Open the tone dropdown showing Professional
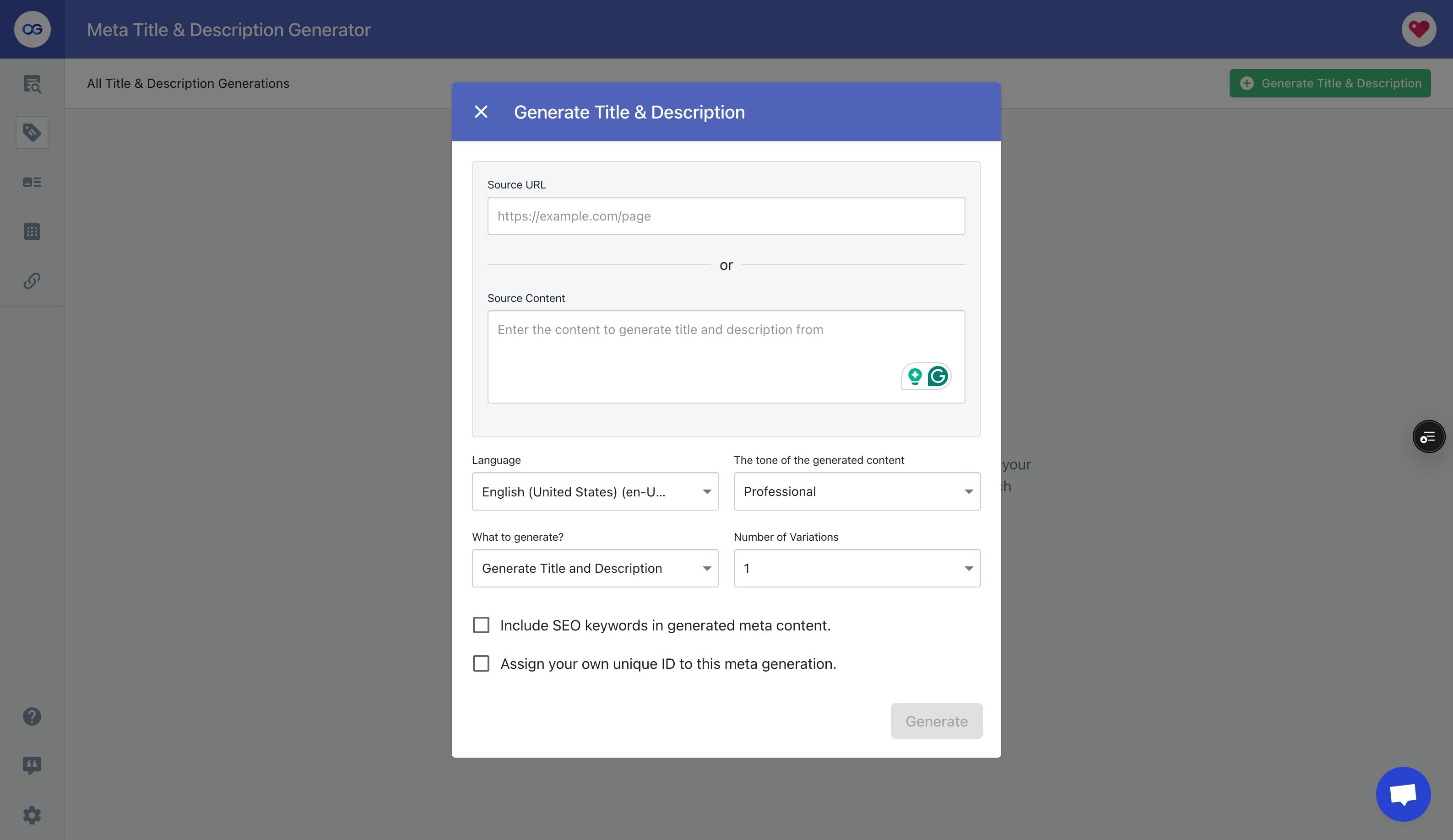The height and width of the screenshot is (840, 1453). [857, 491]
